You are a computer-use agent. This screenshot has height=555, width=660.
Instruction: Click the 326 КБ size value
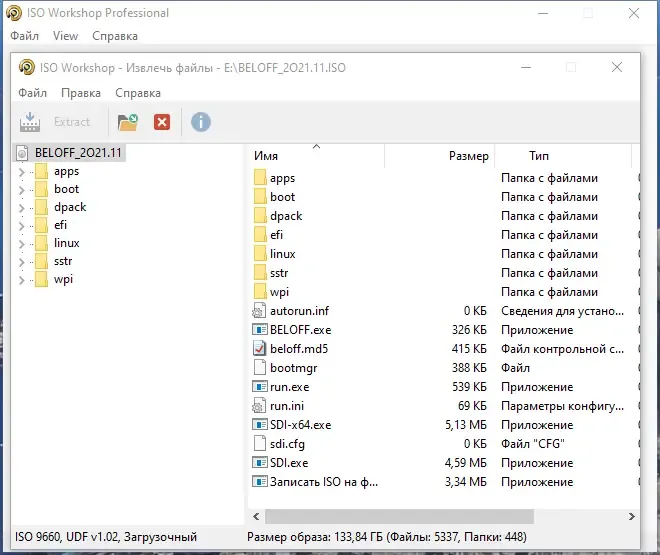469,330
